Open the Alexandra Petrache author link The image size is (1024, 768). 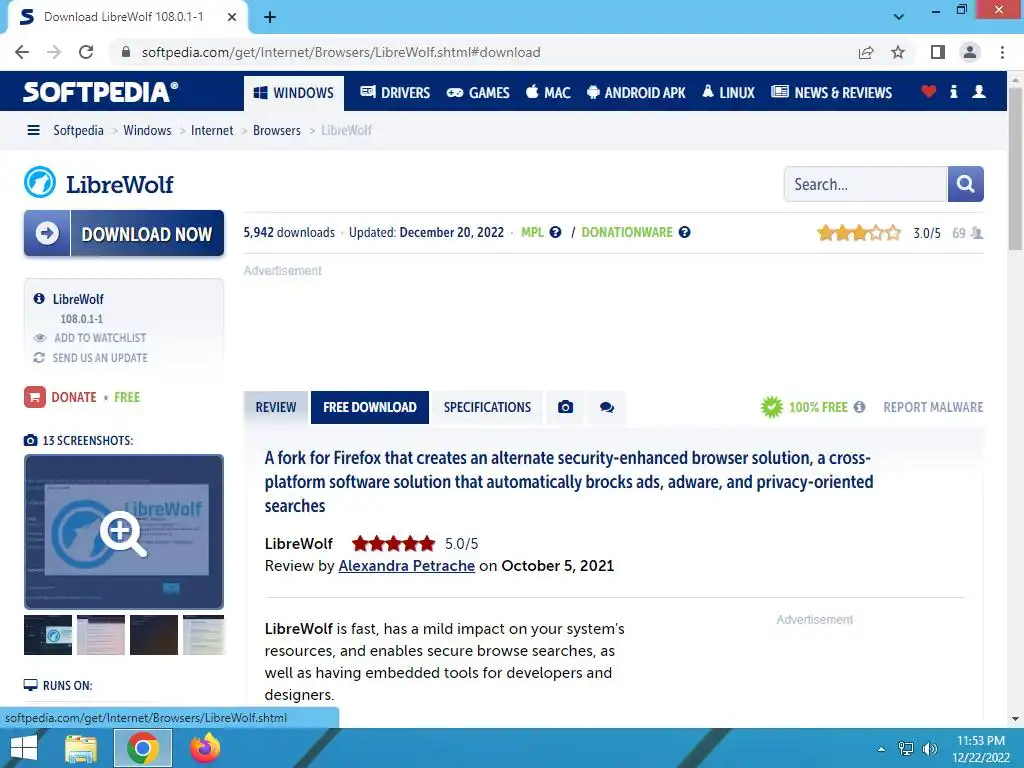tap(406, 566)
